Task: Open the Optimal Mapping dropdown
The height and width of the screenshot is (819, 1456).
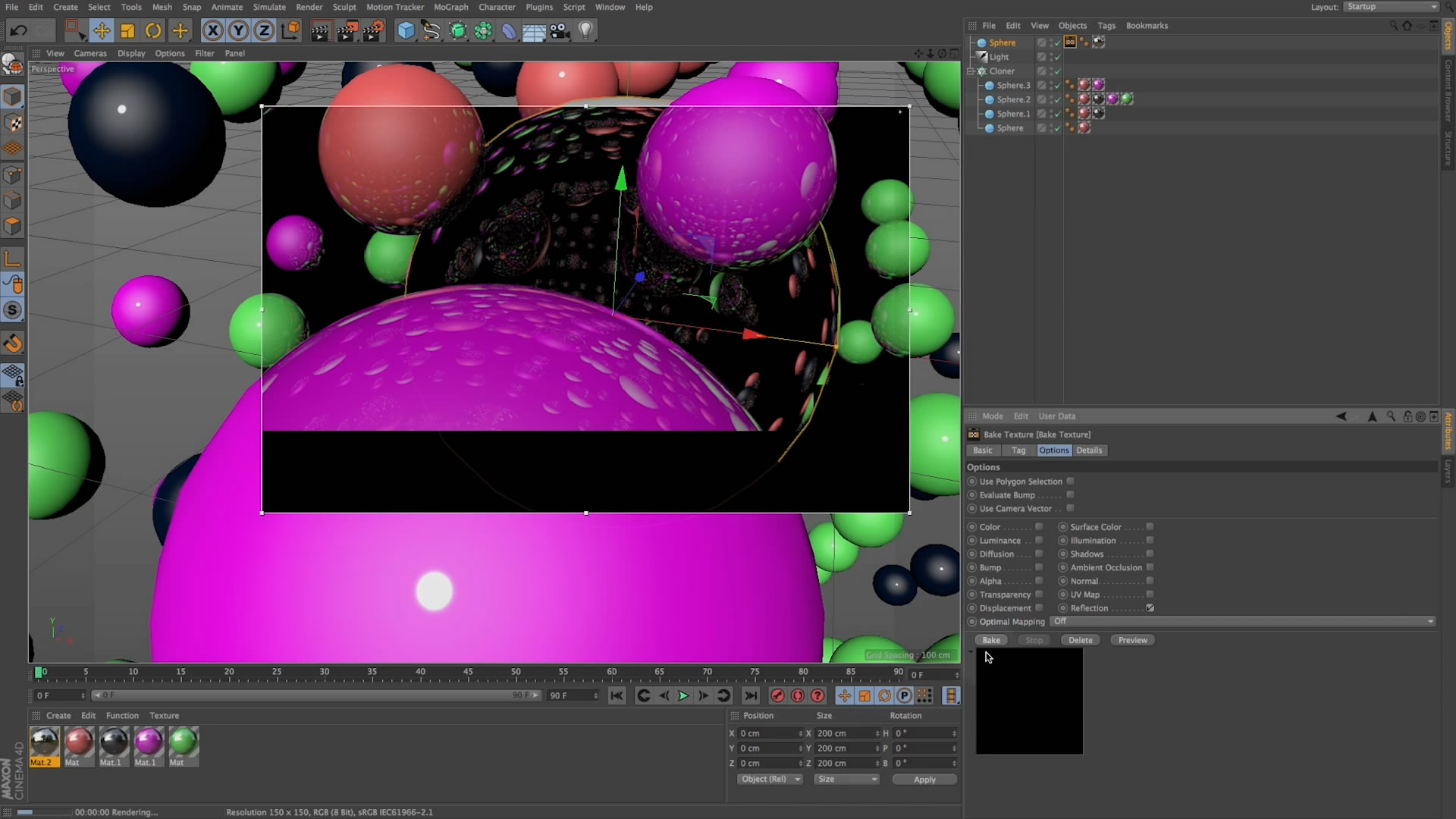Action: (1242, 621)
